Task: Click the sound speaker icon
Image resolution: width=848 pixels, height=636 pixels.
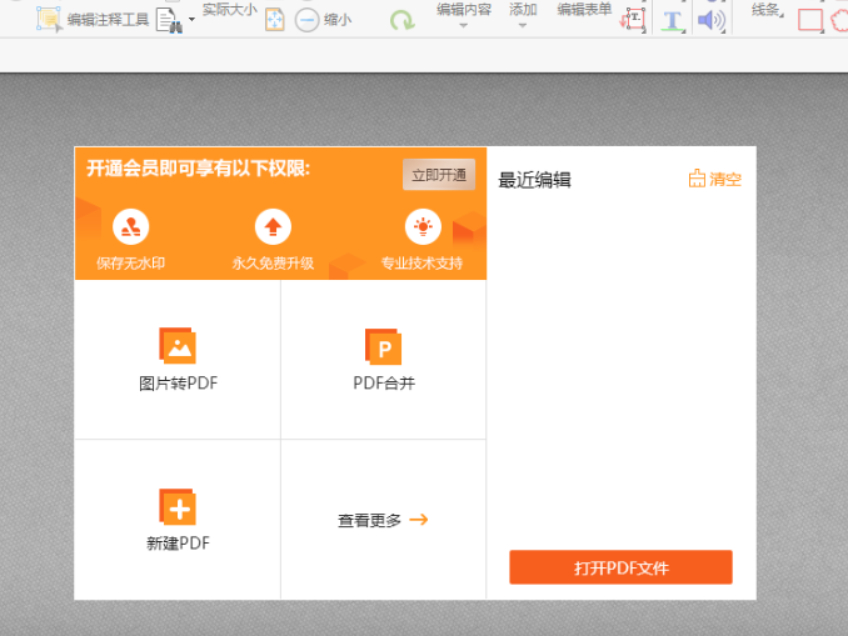Action: point(711,21)
